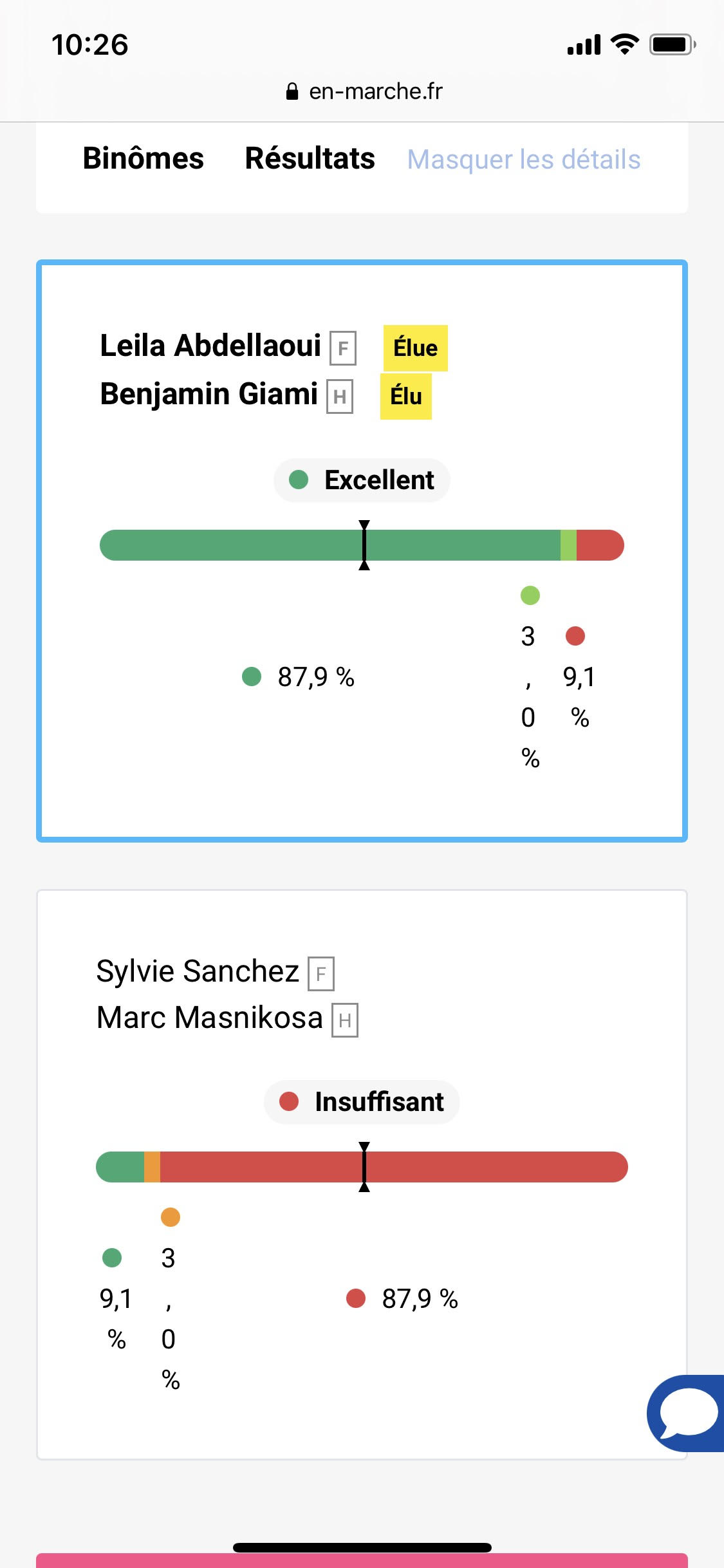Tap the green dot in the Excellent badge

click(299, 480)
